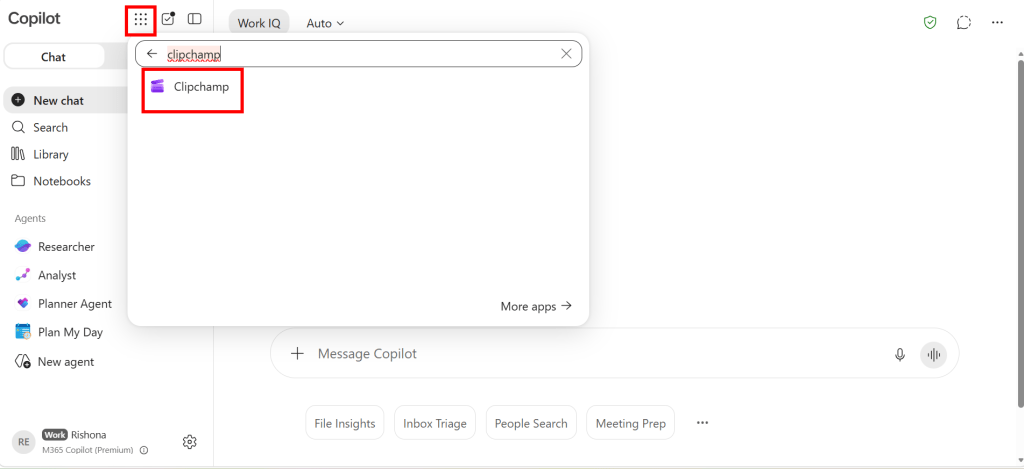
Task: Choose the People Search prompt chip
Action: (531, 423)
